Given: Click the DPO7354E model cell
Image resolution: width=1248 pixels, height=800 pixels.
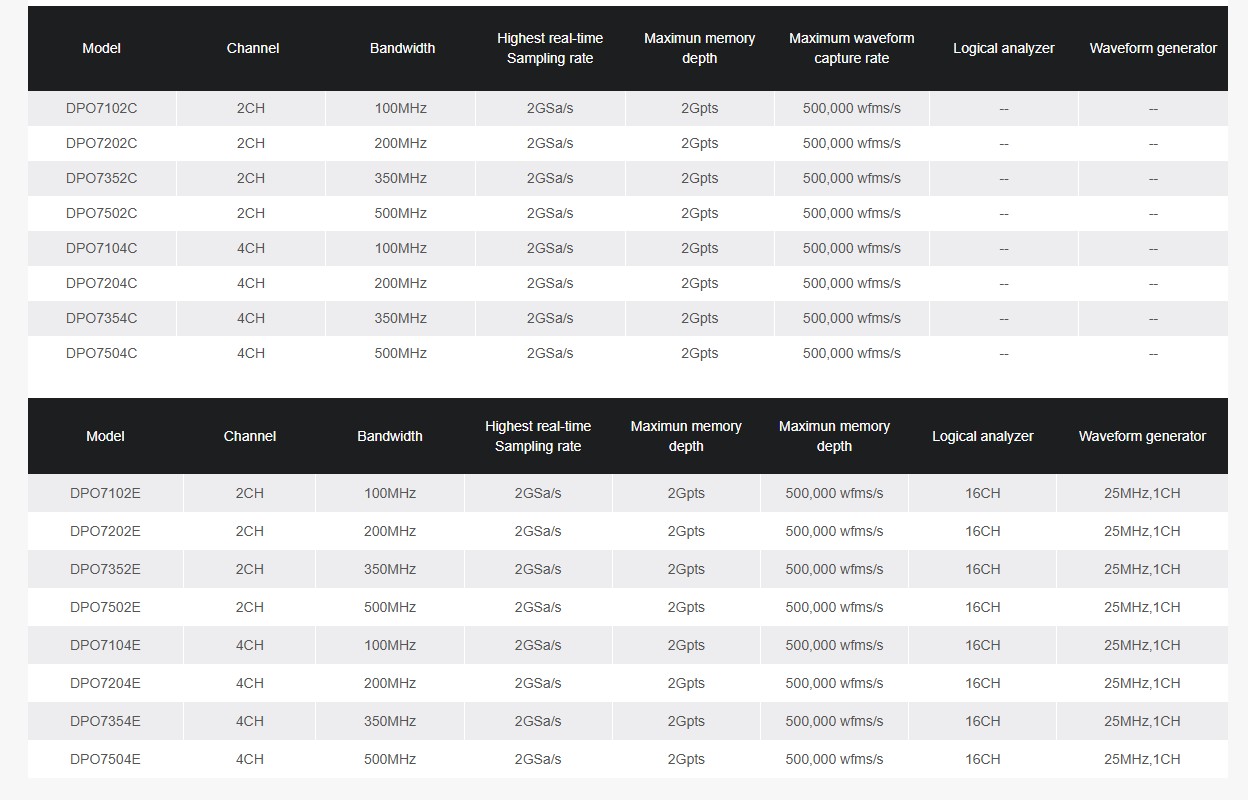Looking at the screenshot, I should [105, 721].
